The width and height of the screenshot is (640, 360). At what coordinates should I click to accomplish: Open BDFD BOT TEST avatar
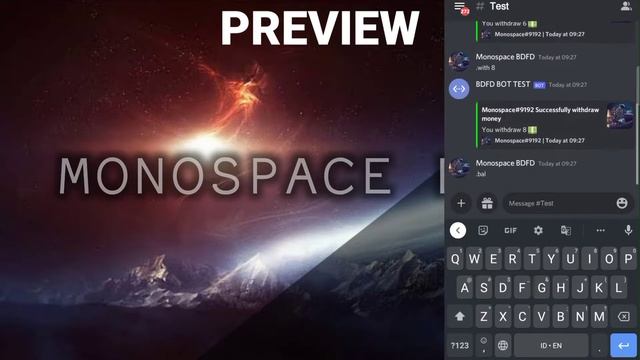[x=459, y=89]
